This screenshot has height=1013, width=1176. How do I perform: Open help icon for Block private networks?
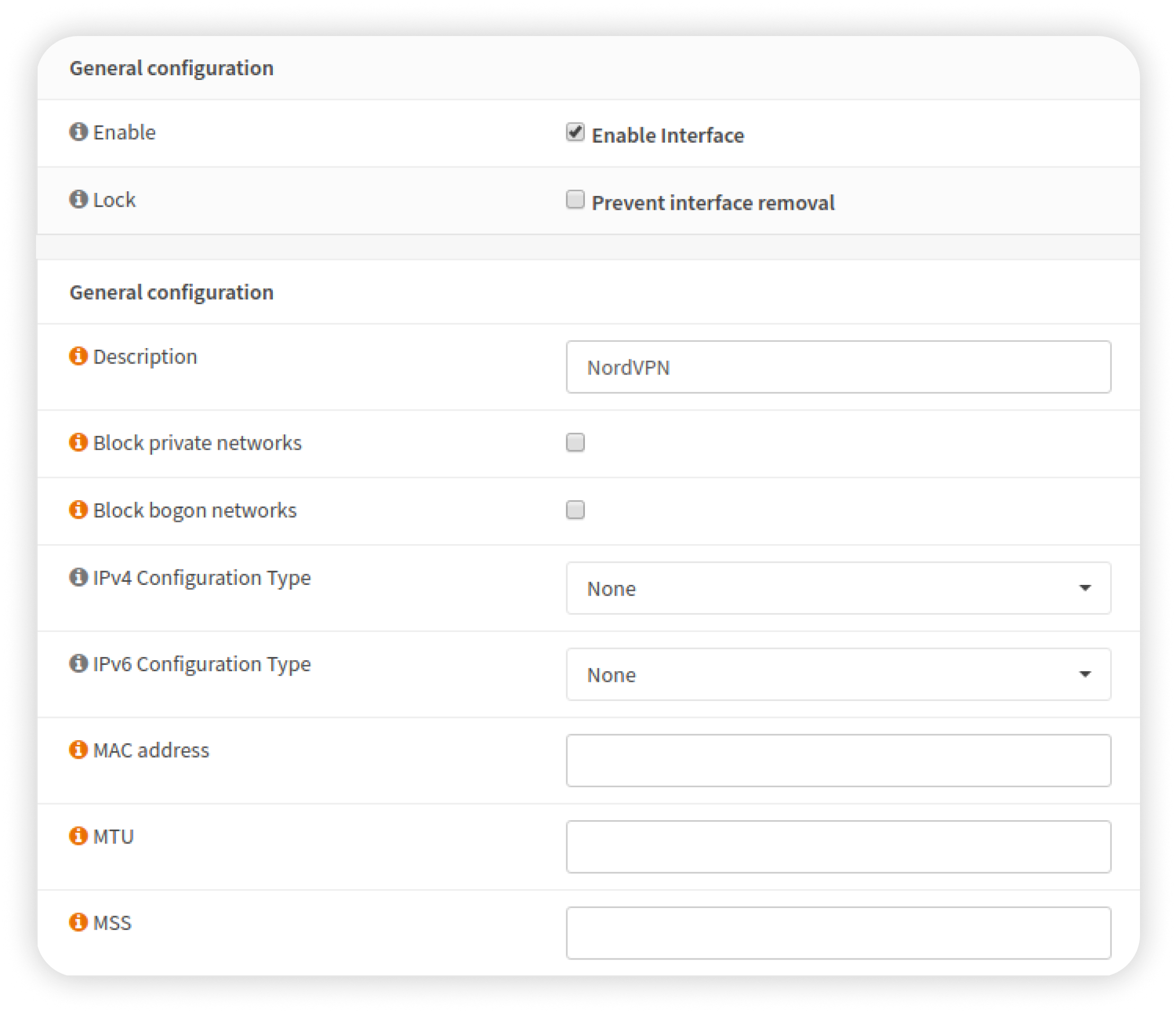pos(78,442)
